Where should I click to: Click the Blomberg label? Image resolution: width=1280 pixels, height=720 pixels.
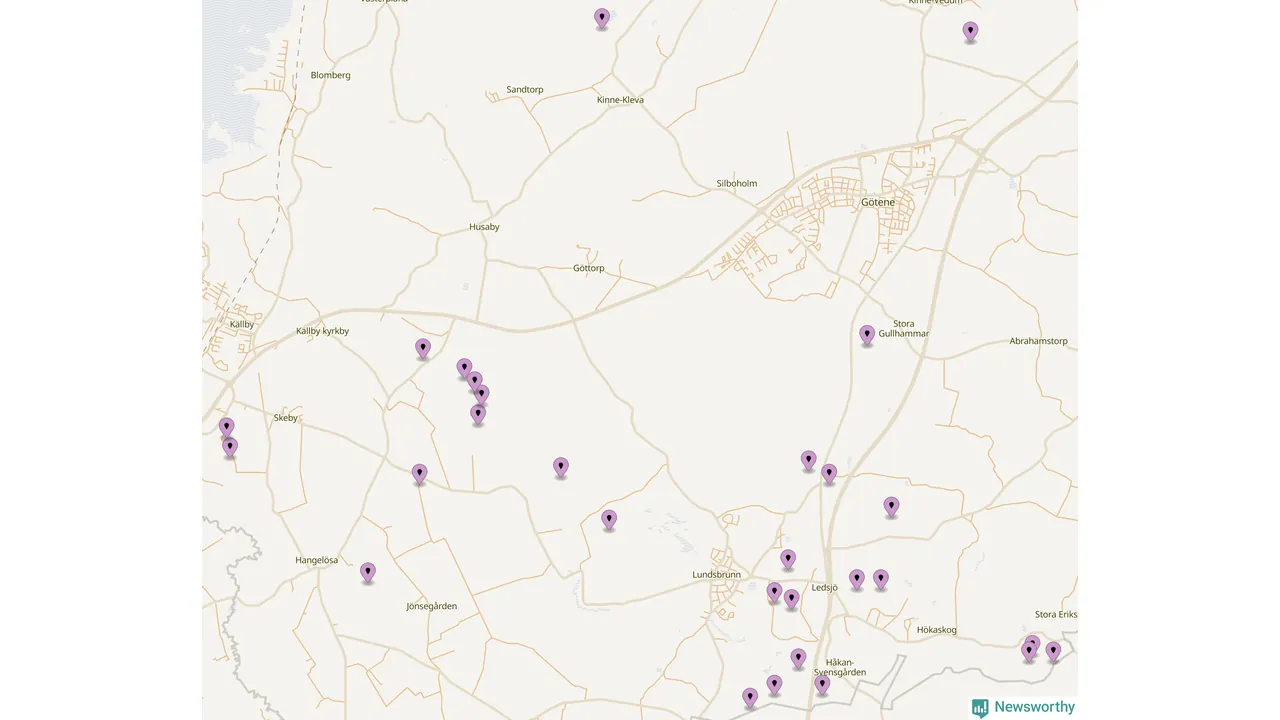(330, 75)
